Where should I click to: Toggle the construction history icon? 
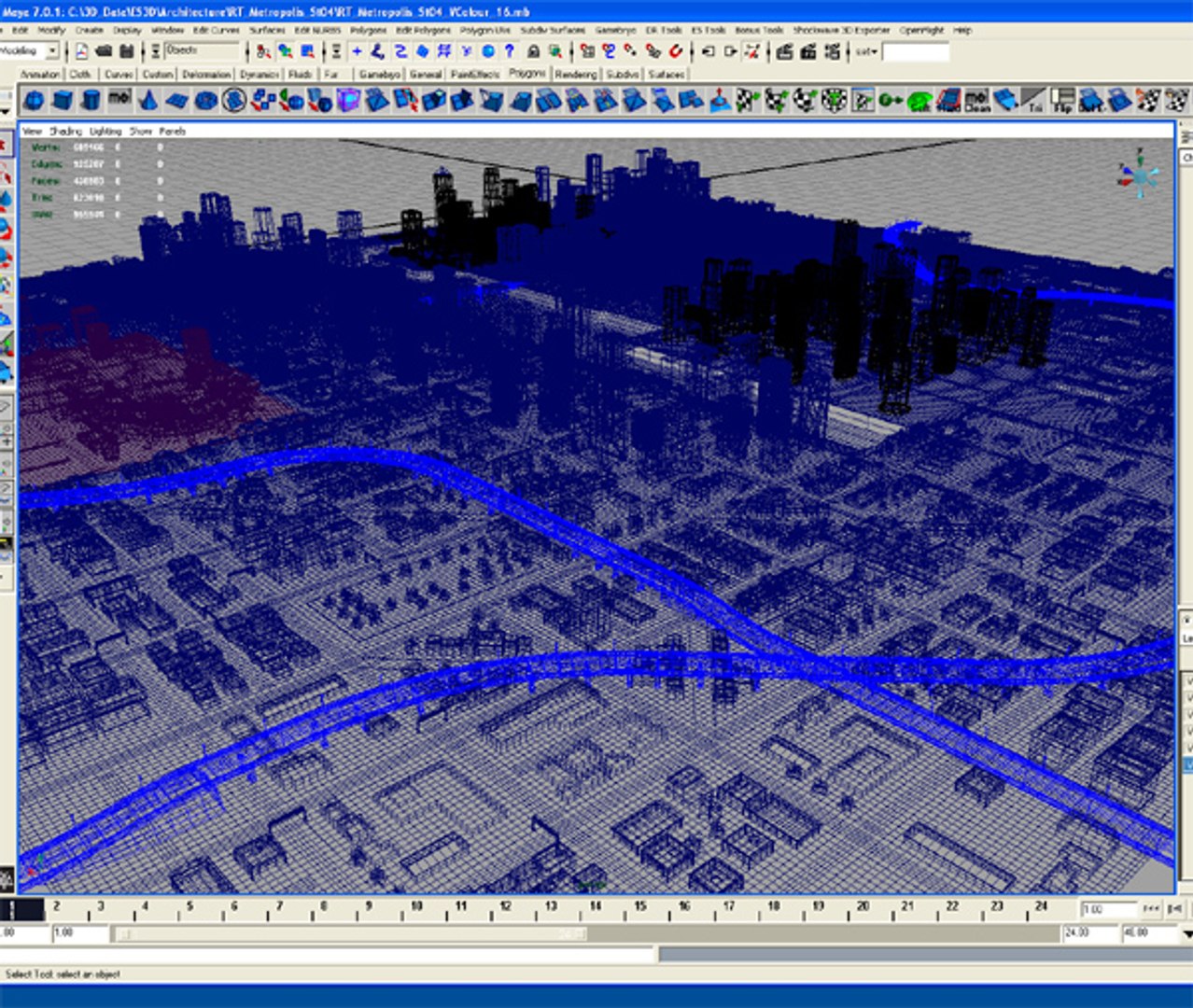point(751,51)
